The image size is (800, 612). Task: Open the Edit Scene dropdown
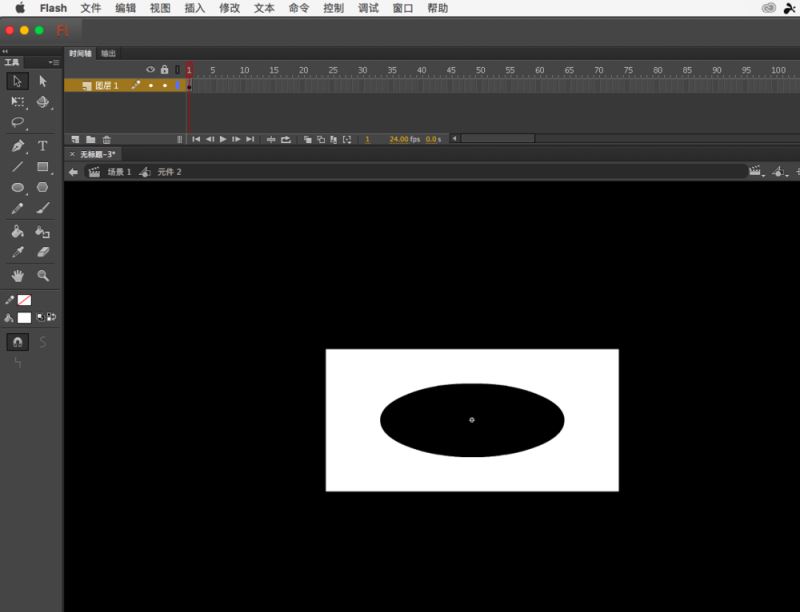point(756,172)
